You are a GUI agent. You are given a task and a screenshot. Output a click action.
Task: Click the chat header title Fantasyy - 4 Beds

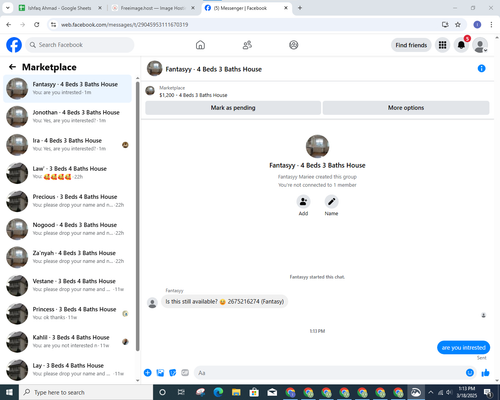[x=214, y=69]
